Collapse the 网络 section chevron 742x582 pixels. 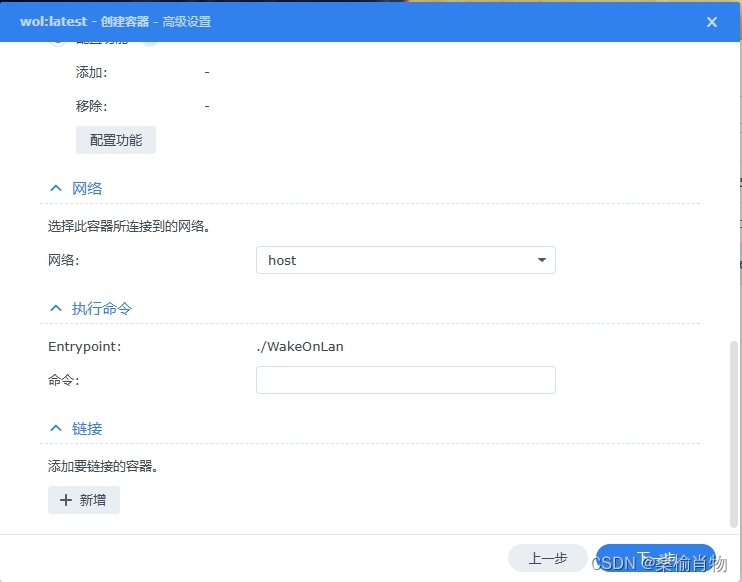click(56, 188)
